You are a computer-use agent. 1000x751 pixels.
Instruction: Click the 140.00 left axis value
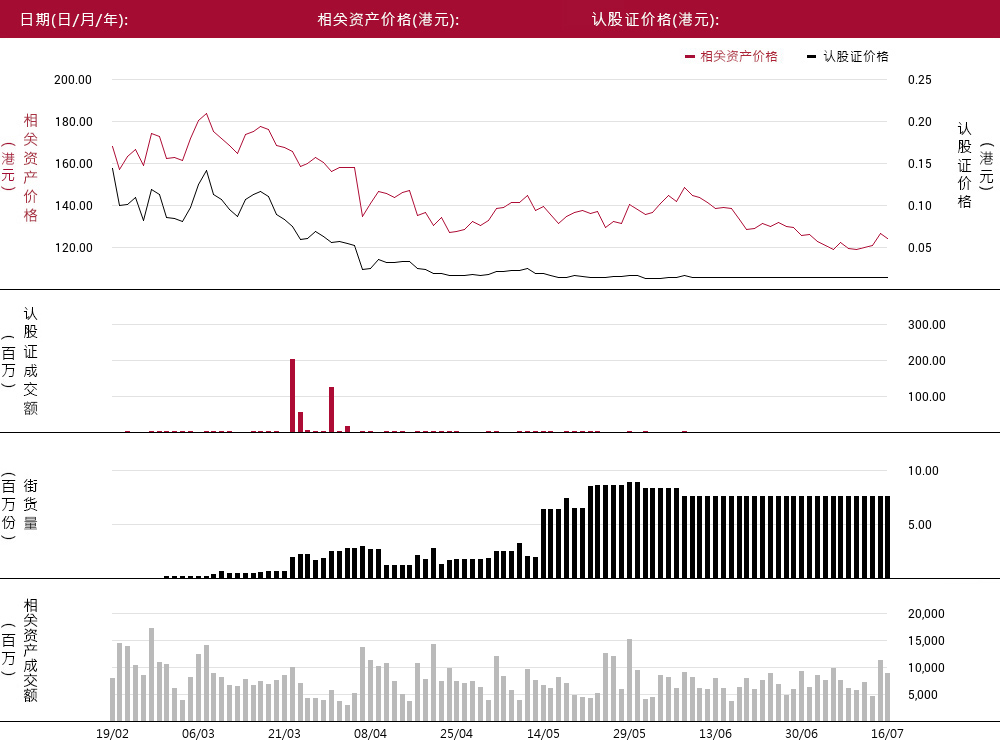point(73,205)
